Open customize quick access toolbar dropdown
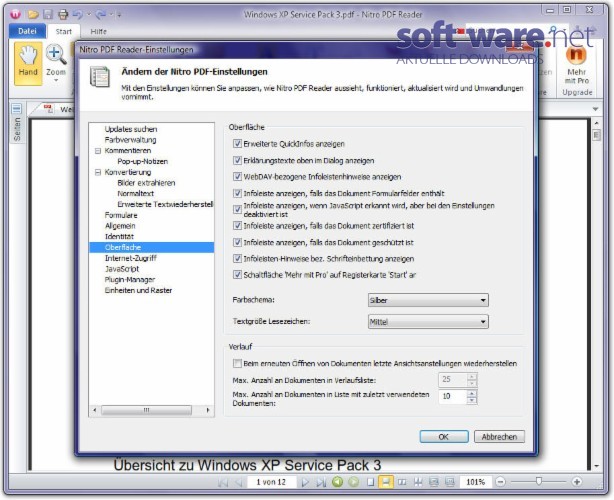 pyautogui.click(x=119, y=15)
